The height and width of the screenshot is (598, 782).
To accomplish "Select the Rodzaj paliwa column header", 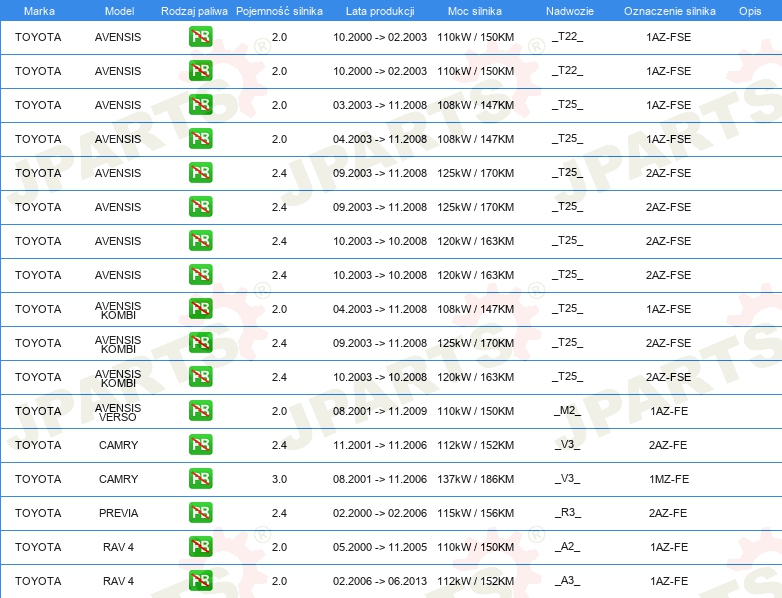I will point(194,11).
